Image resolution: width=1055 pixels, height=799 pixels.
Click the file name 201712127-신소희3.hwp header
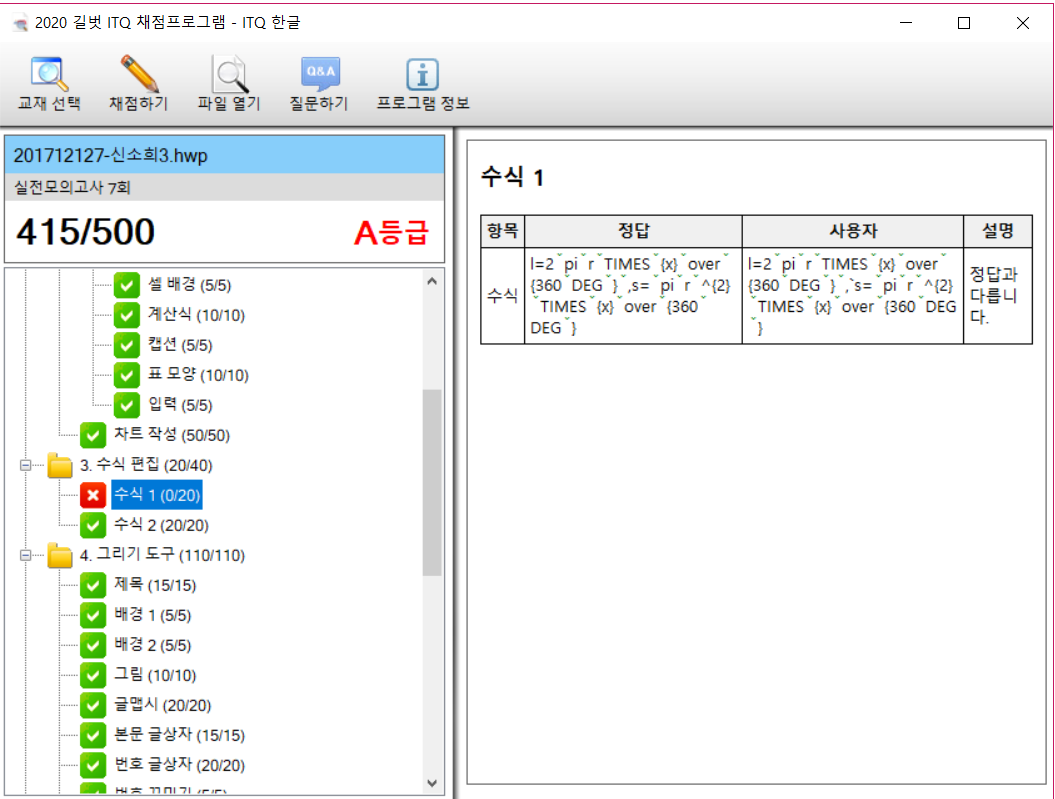(111, 155)
